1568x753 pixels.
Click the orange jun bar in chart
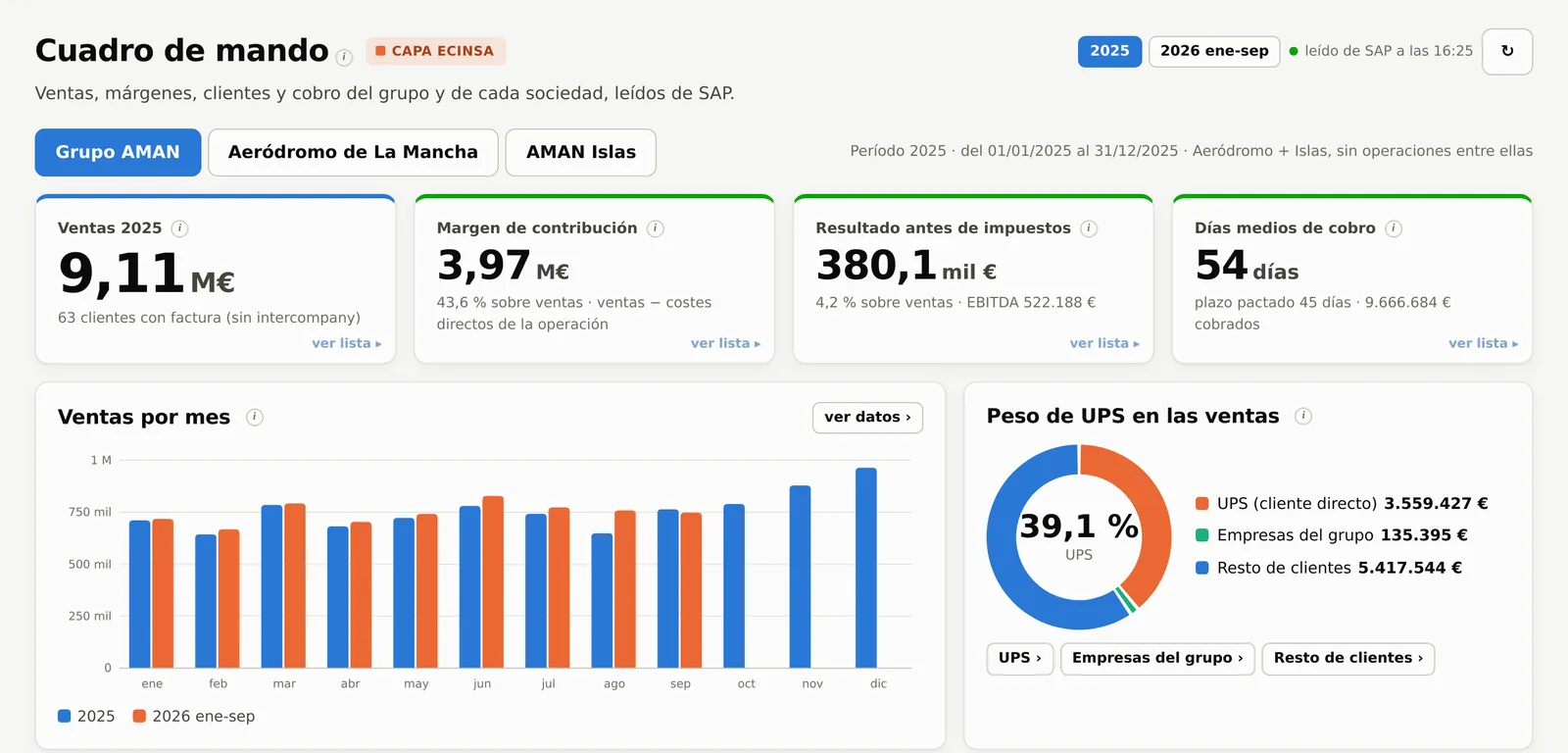tap(493, 581)
